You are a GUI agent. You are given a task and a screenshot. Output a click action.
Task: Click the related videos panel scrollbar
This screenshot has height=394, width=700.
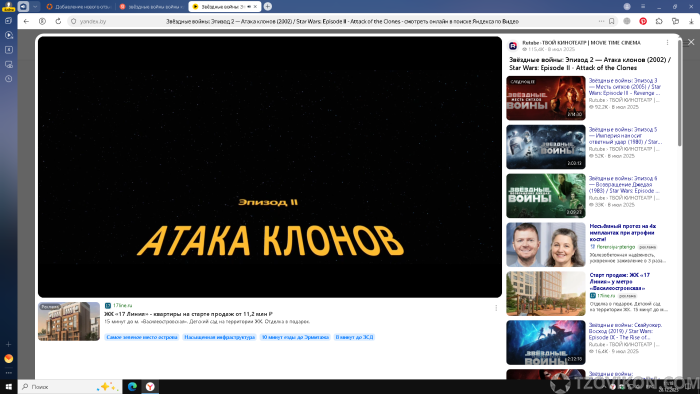pos(679,94)
